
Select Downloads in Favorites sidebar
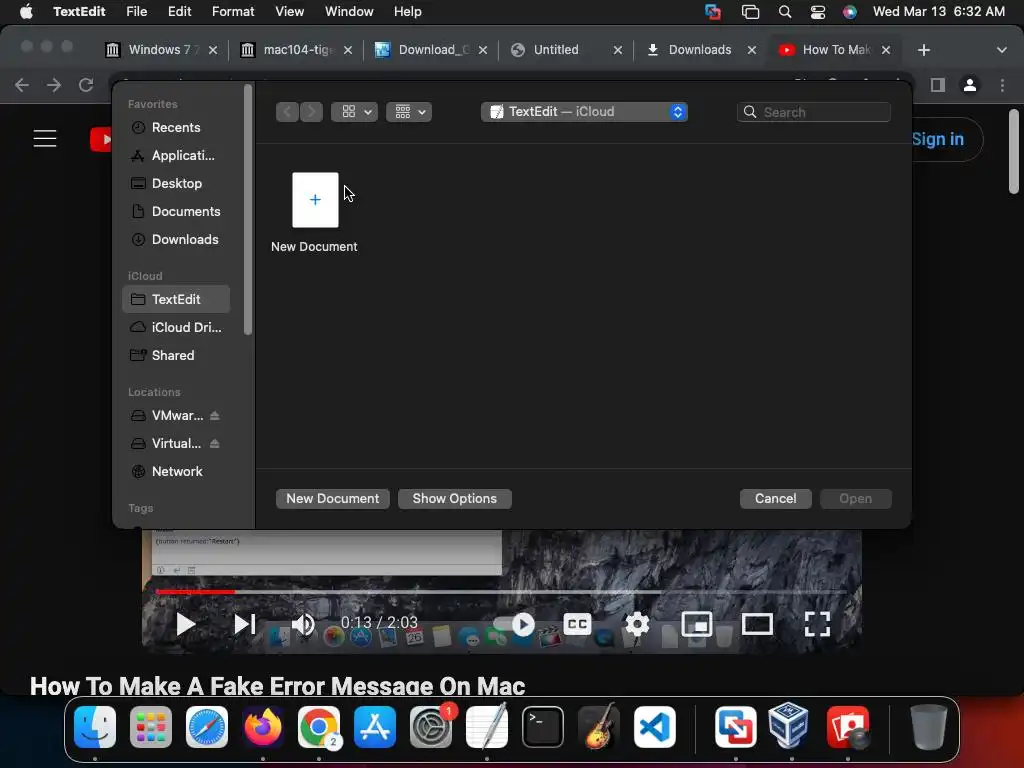click(x=175, y=240)
